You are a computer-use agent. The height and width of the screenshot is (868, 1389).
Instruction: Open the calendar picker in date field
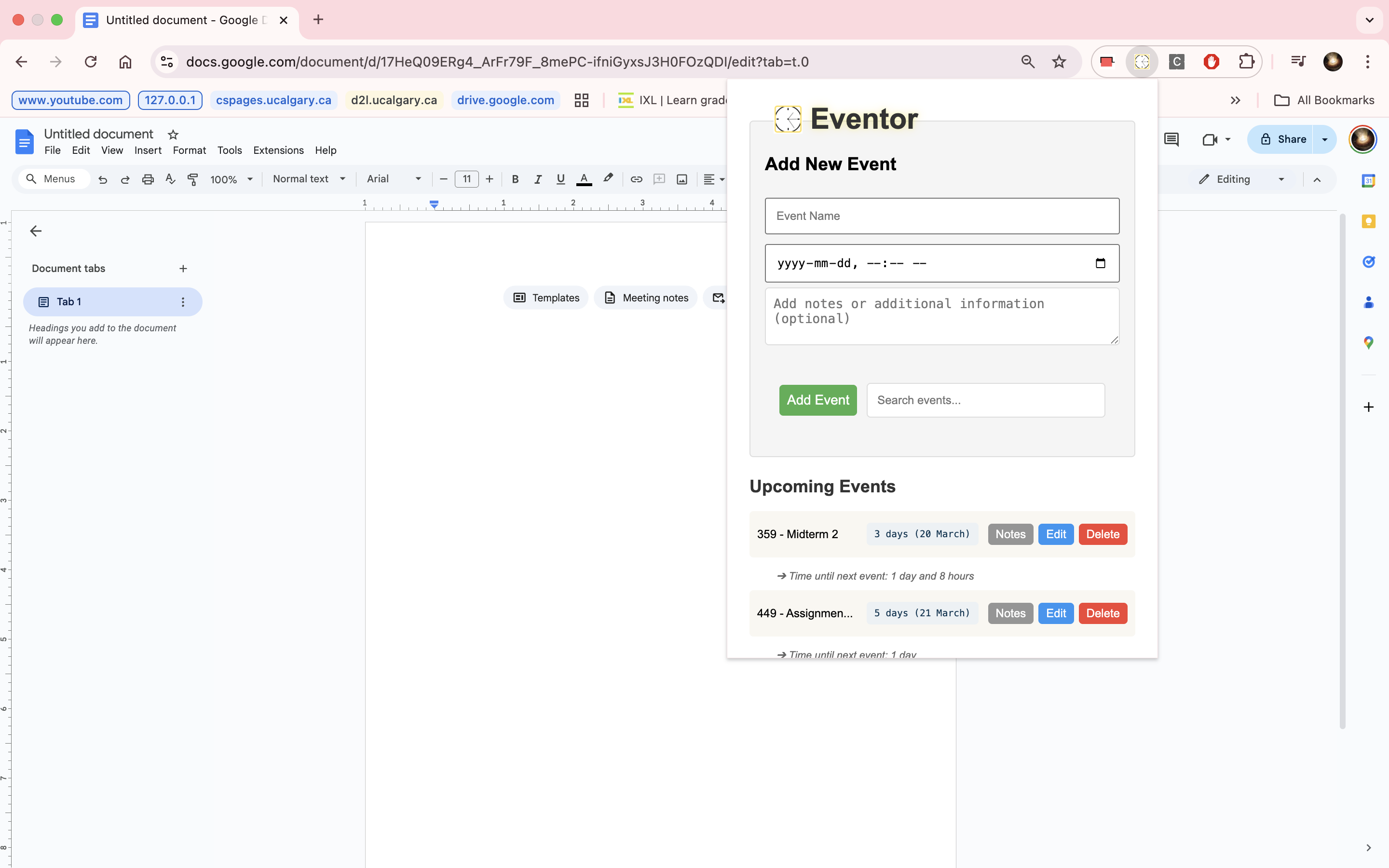tap(1100, 263)
